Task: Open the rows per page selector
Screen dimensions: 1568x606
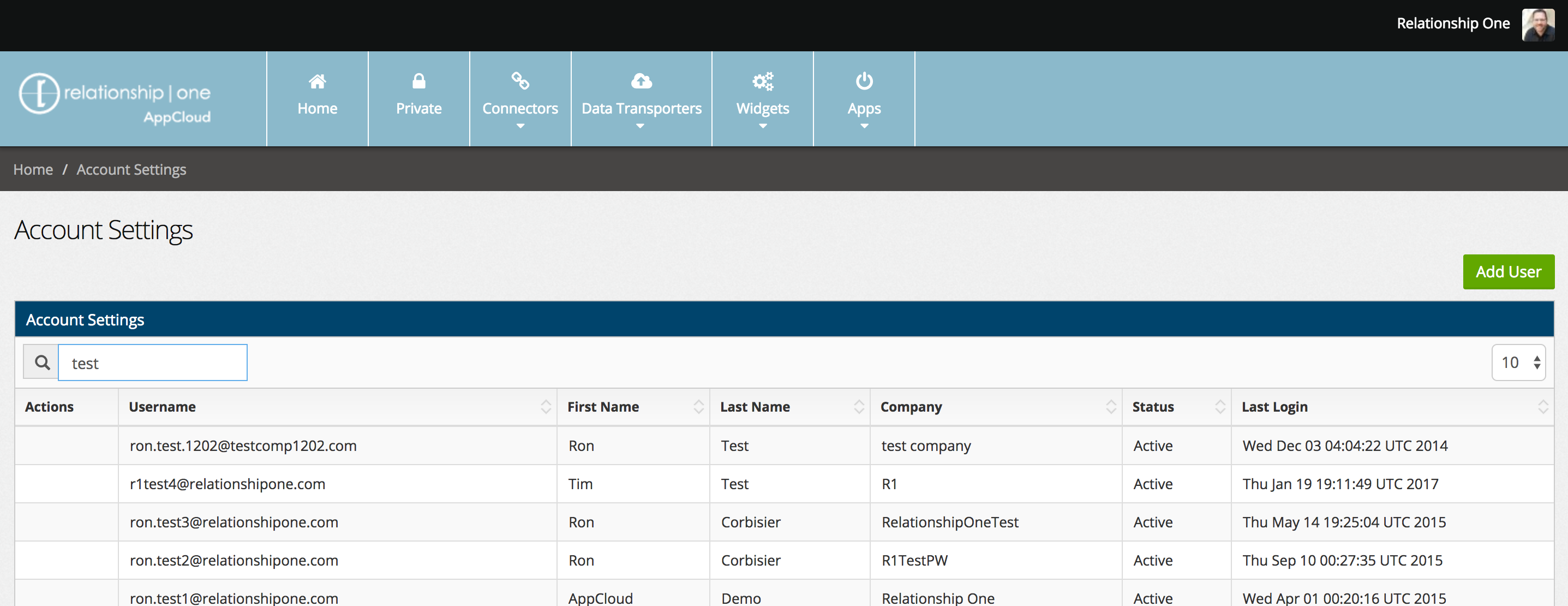Action: coord(1518,363)
